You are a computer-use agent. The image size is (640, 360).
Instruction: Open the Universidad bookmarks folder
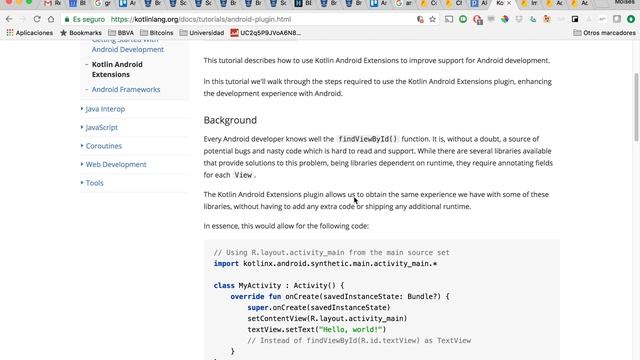point(202,33)
